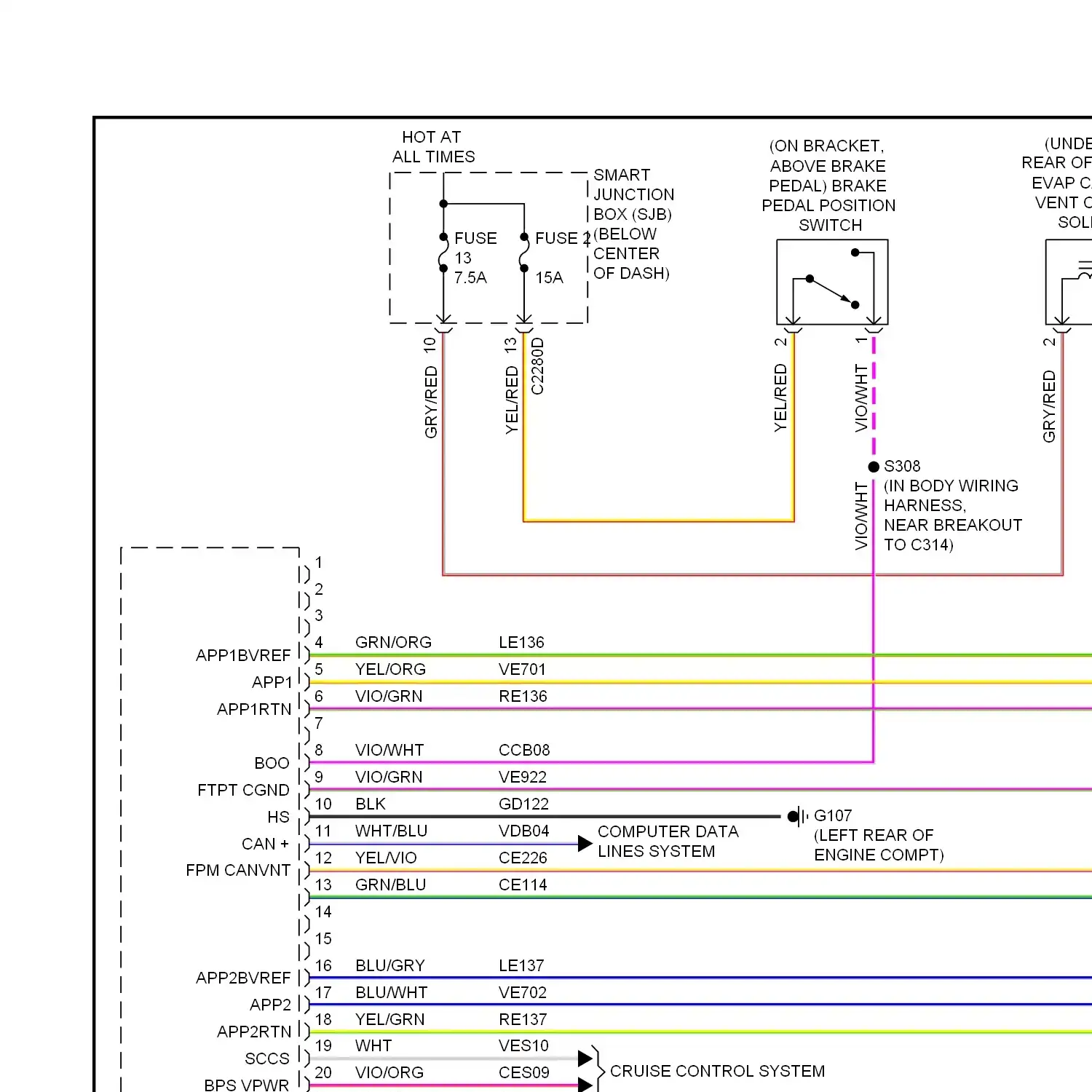Click the SCCS pin label
The width and height of the screenshot is (1092, 1092).
point(267,1059)
